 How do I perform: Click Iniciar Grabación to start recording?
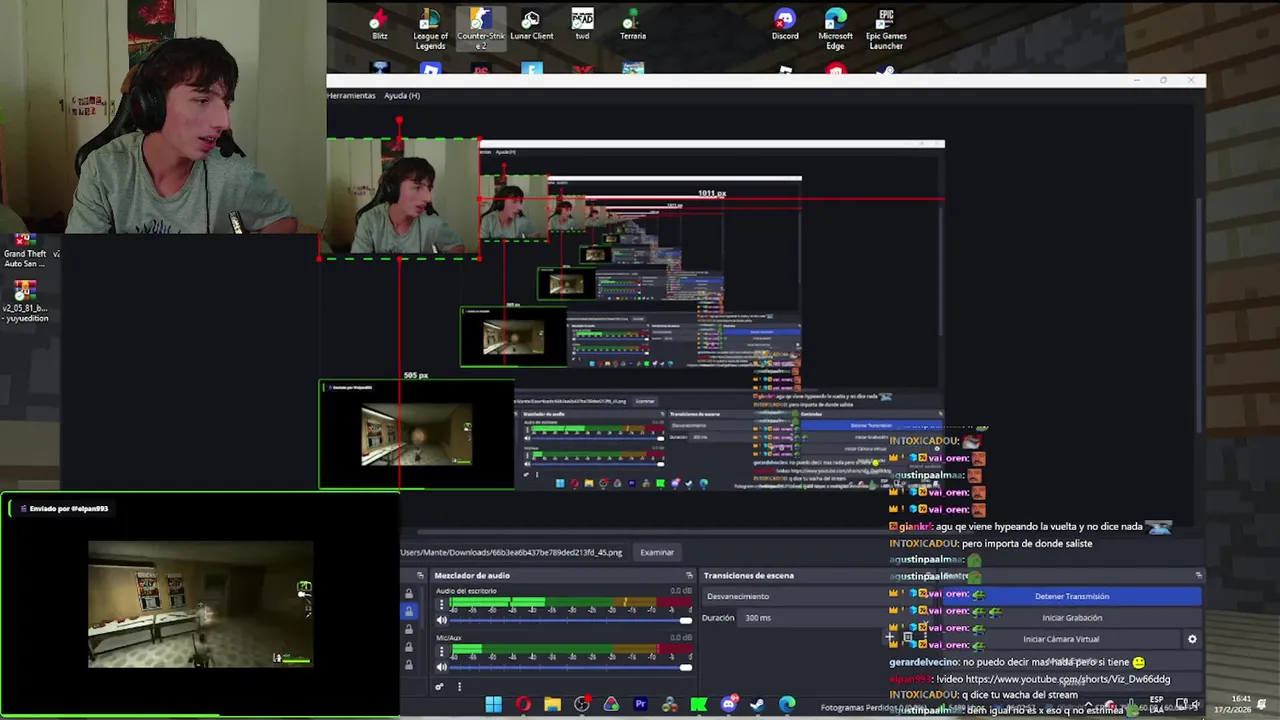coord(1072,618)
